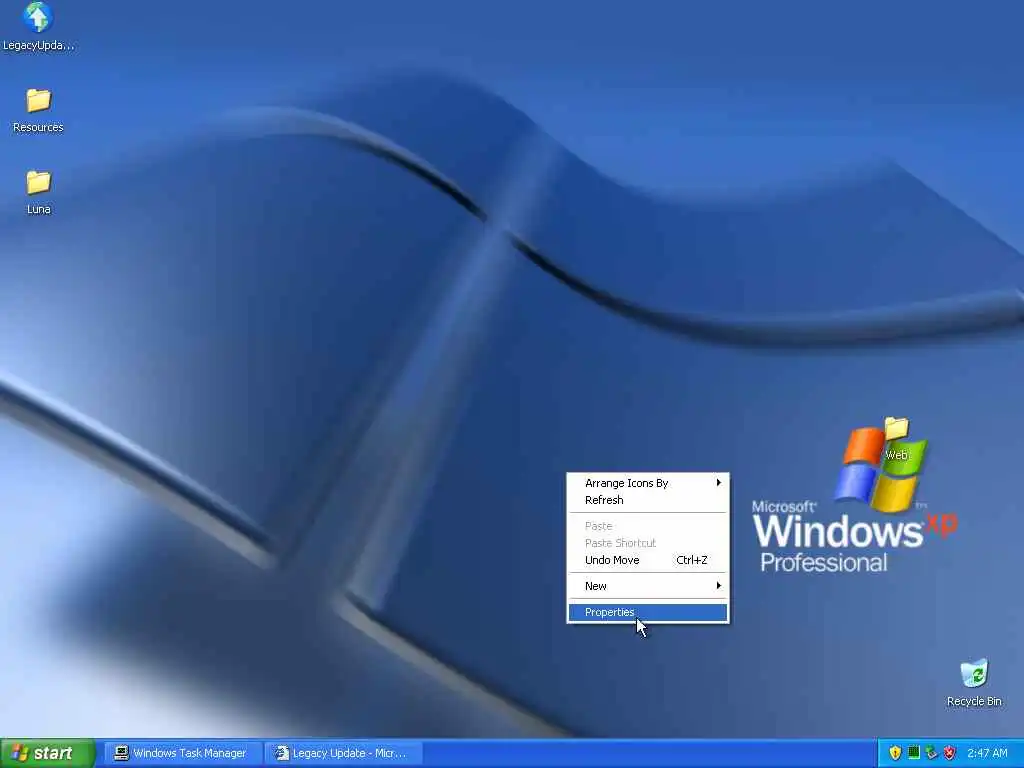1024x768 pixels.
Task: Expand the Arrange Icons By submenu
Action: [648, 483]
